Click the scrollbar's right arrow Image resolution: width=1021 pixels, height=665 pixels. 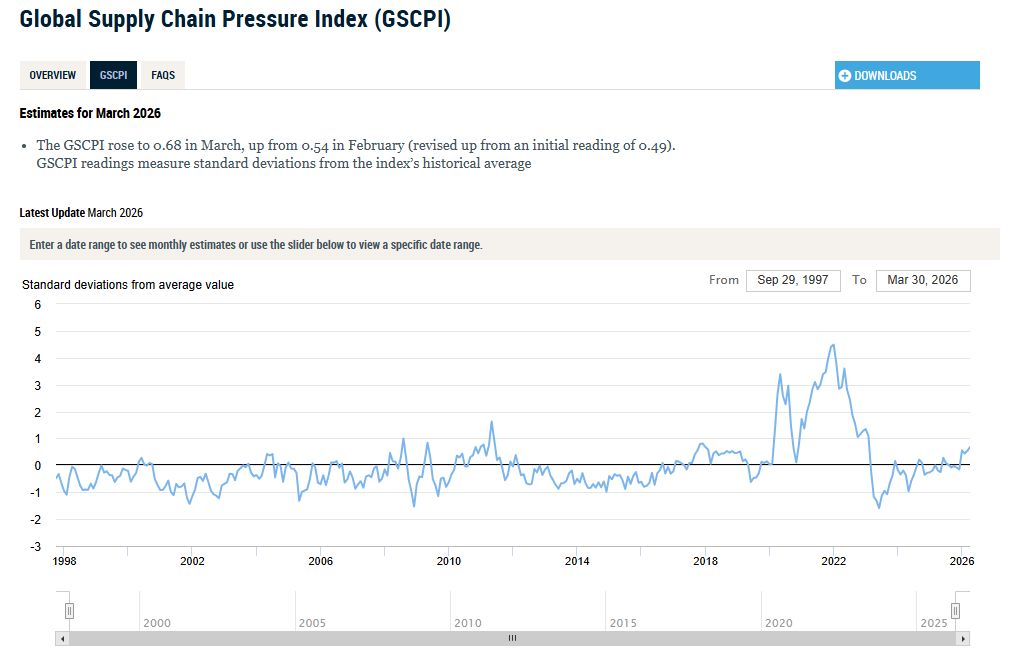[963, 638]
